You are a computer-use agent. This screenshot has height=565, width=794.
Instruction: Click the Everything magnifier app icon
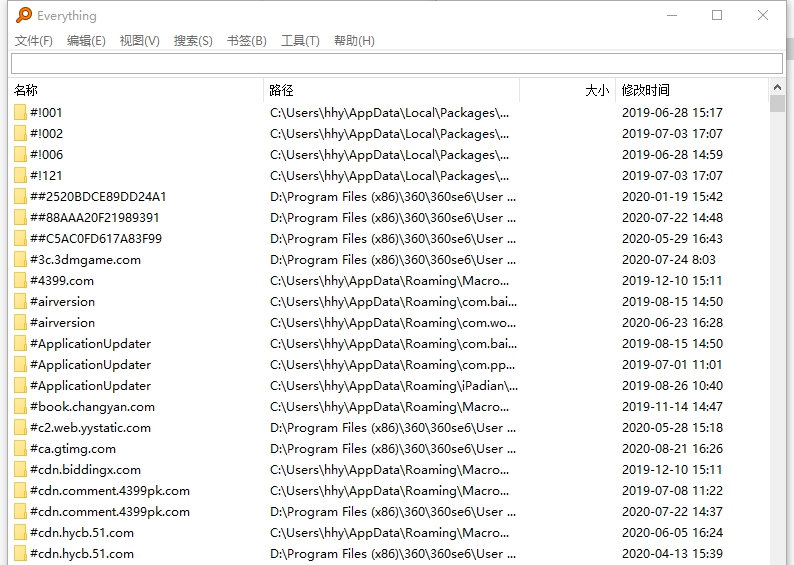click(x=23, y=15)
